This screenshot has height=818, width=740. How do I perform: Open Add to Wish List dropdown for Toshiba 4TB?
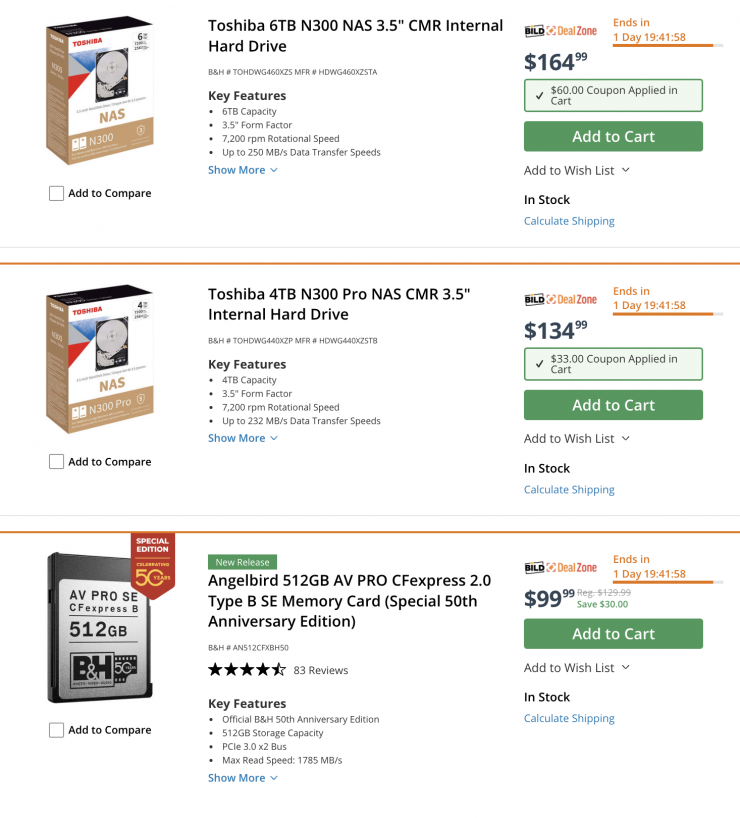pos(577,438)
